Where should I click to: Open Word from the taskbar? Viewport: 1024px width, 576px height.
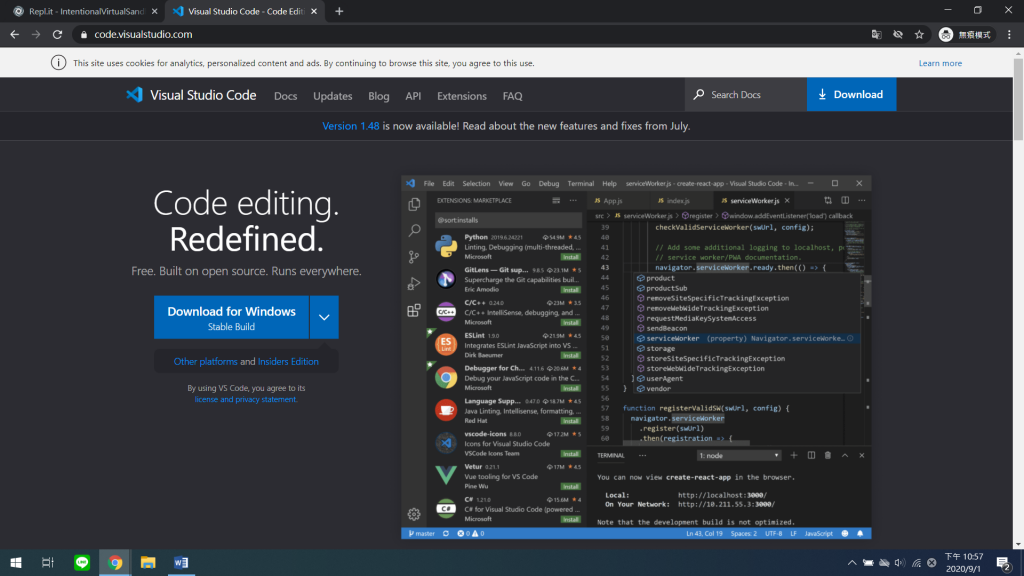coord(181,563)
